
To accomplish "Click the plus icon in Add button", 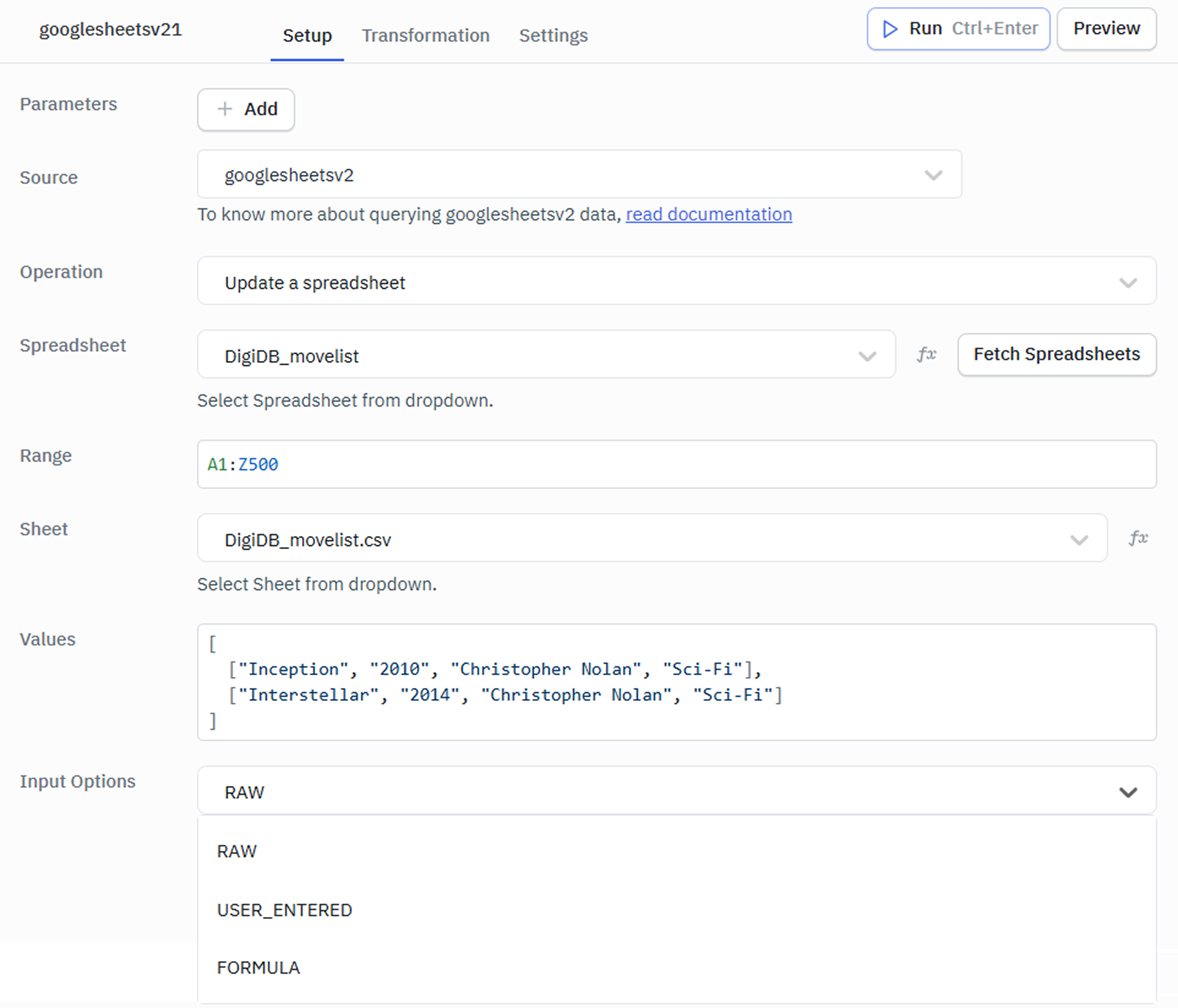I will pyautogui.click(x=225, y=109).
